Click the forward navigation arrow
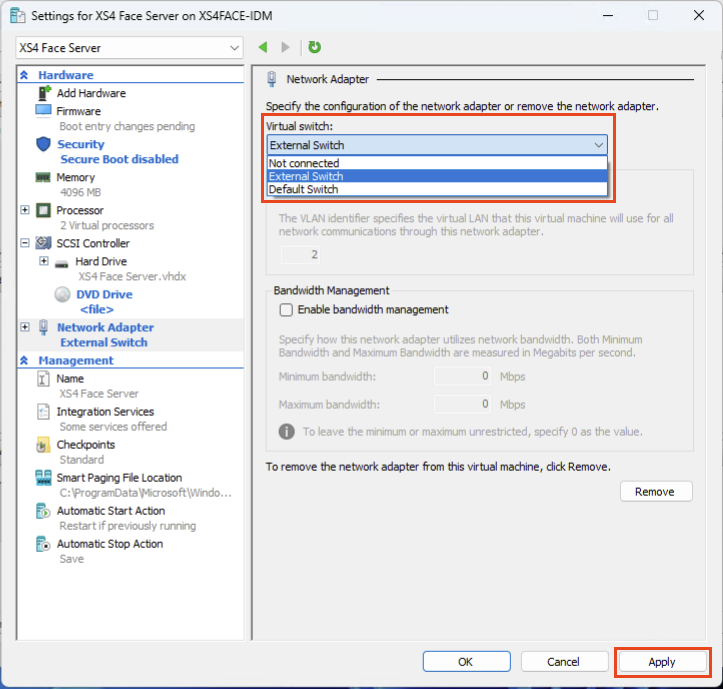The image size is (723, 689). tap(285, 47)
